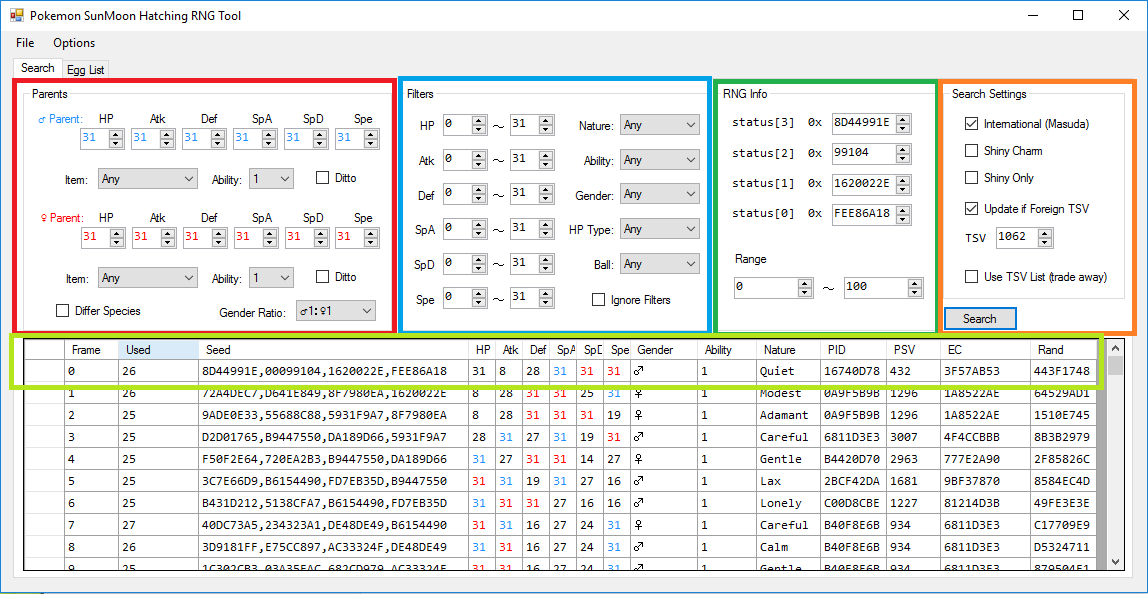Decrease status[3] value using down arrow
Viewport: 1148px width, 594px height.
pyautogui.click(x=903, y=128)
